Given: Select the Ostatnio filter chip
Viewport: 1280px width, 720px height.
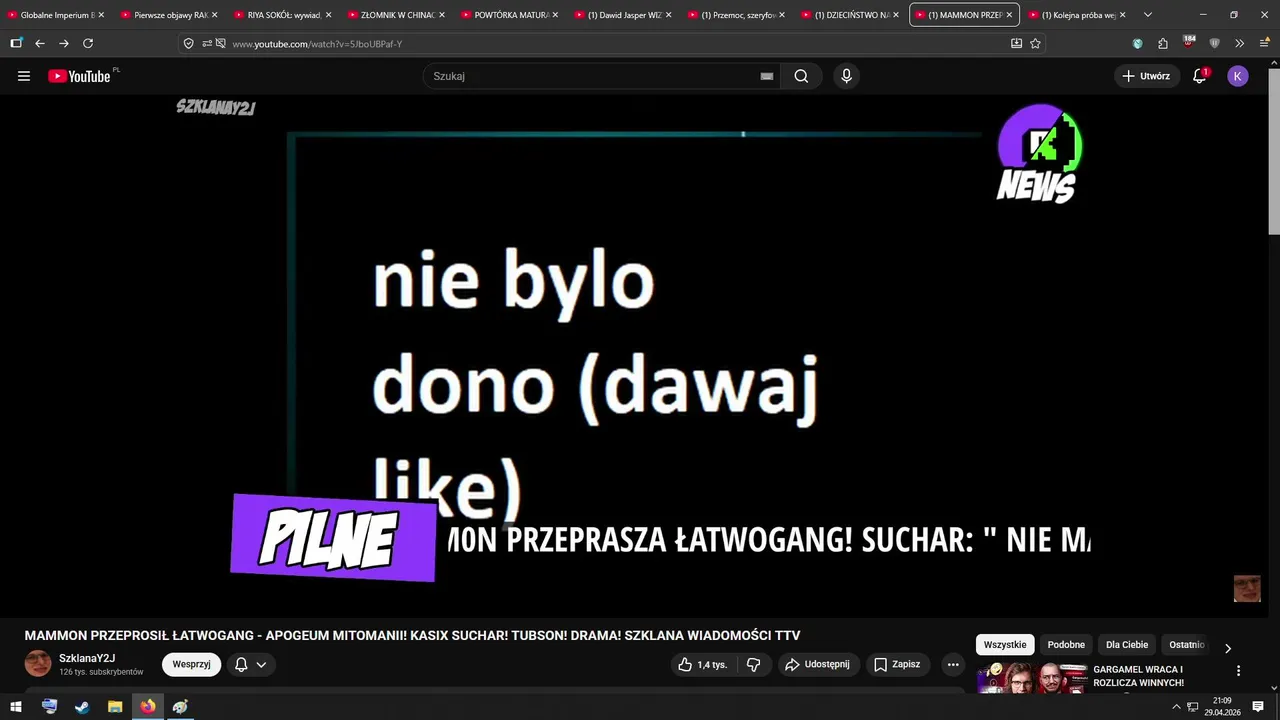Looking at the screenshot, I should pos(1187,645).
